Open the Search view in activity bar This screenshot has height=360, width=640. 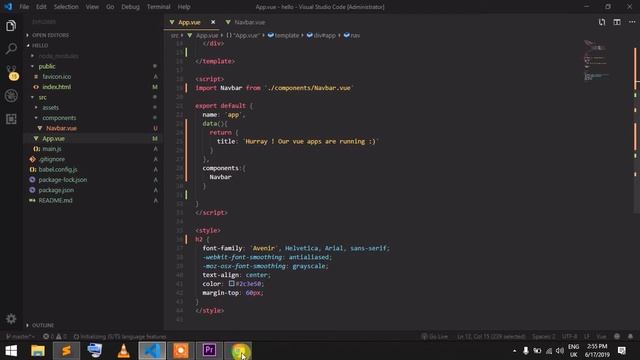click(x=11, y=49)
